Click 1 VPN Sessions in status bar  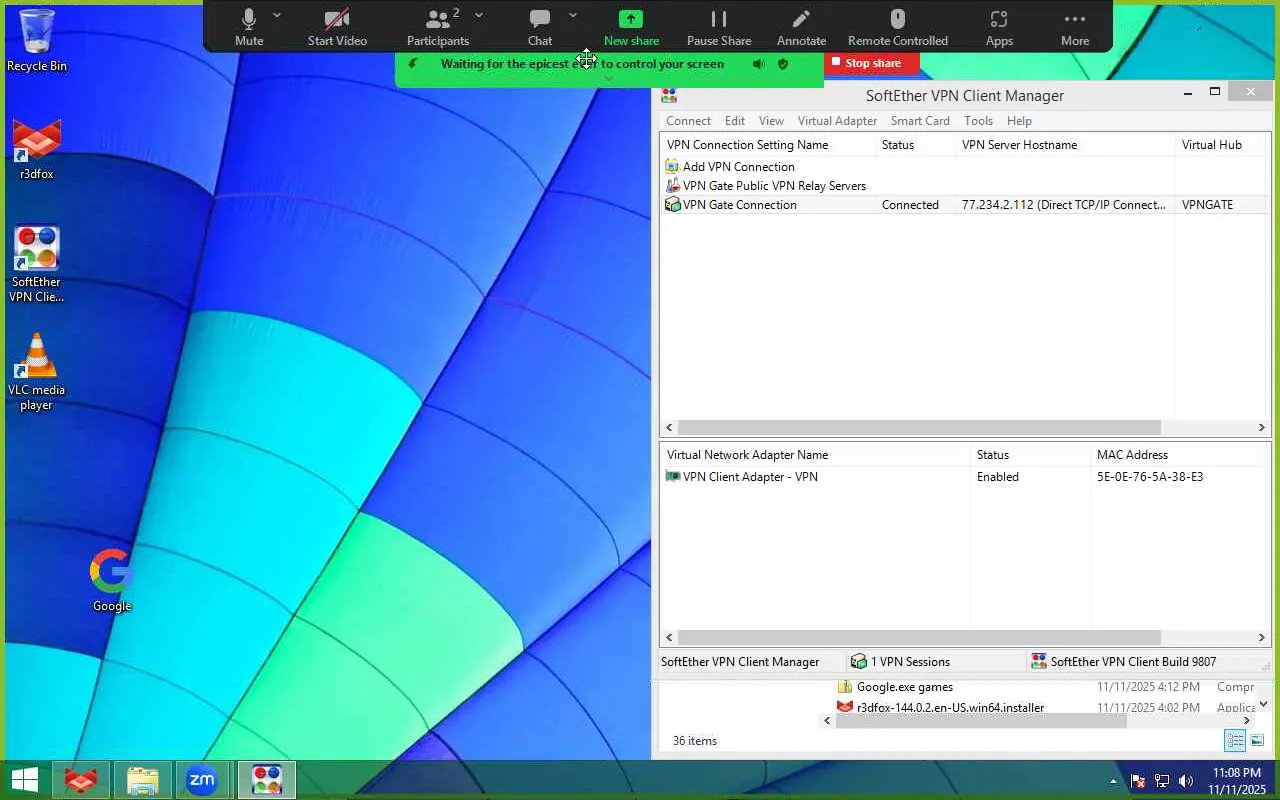(900, 662)
